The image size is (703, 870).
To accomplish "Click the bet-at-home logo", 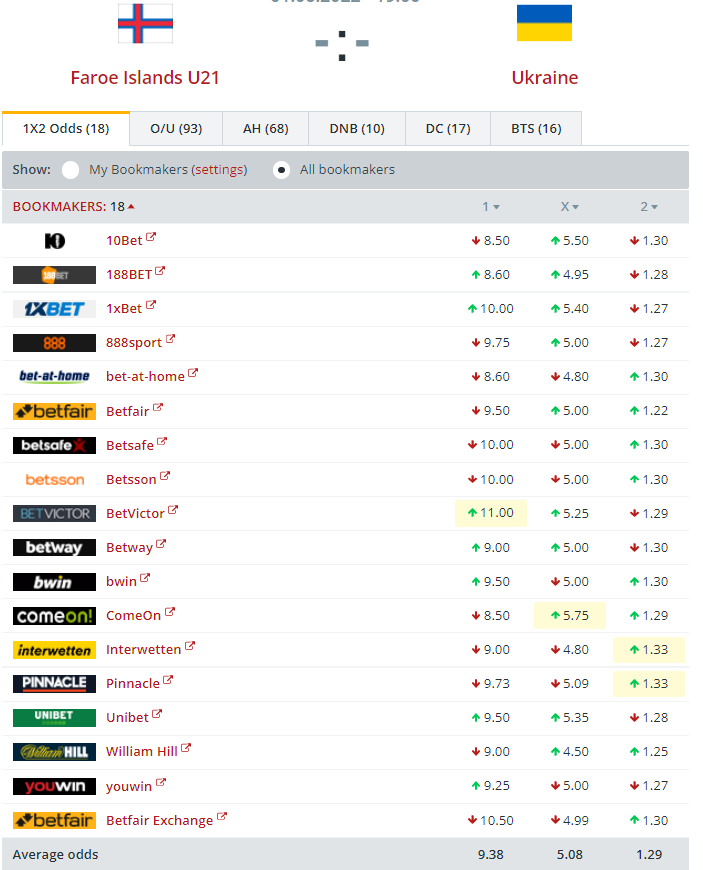I will pyautogui.click(x=54, y=376).
